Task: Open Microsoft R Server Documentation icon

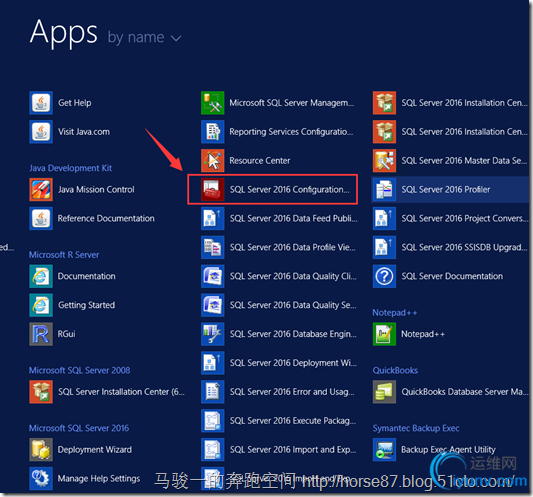Action: point(41,276)
